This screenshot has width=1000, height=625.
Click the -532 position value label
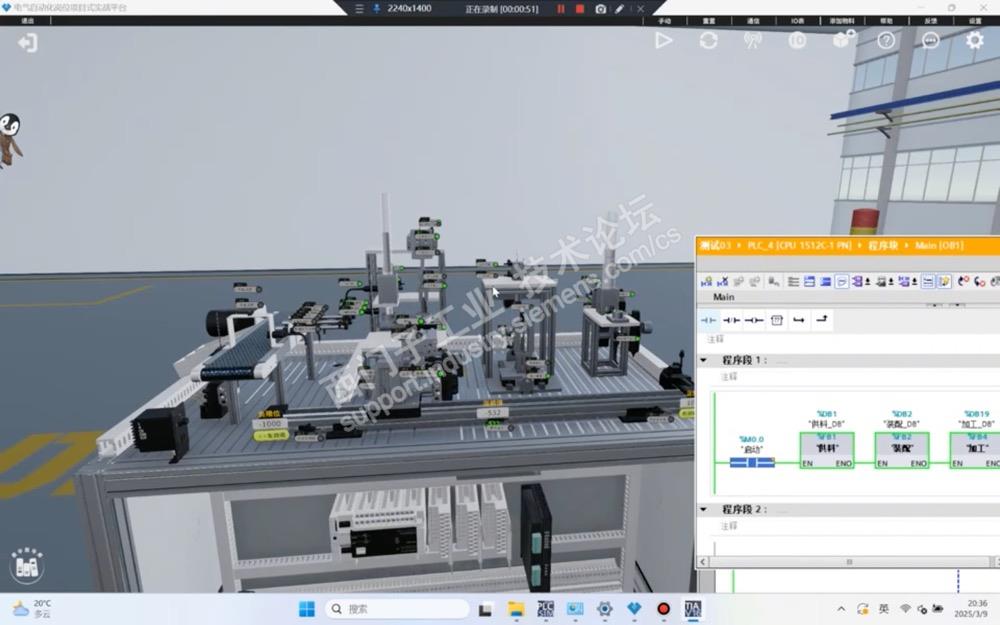point(494,413)
